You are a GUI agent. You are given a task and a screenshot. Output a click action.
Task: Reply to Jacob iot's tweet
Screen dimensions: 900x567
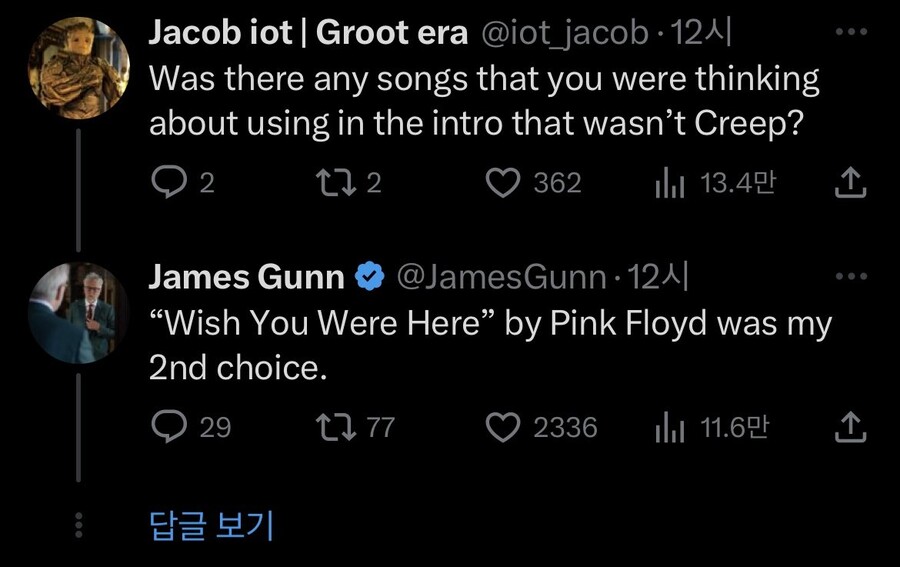[165, 182]
